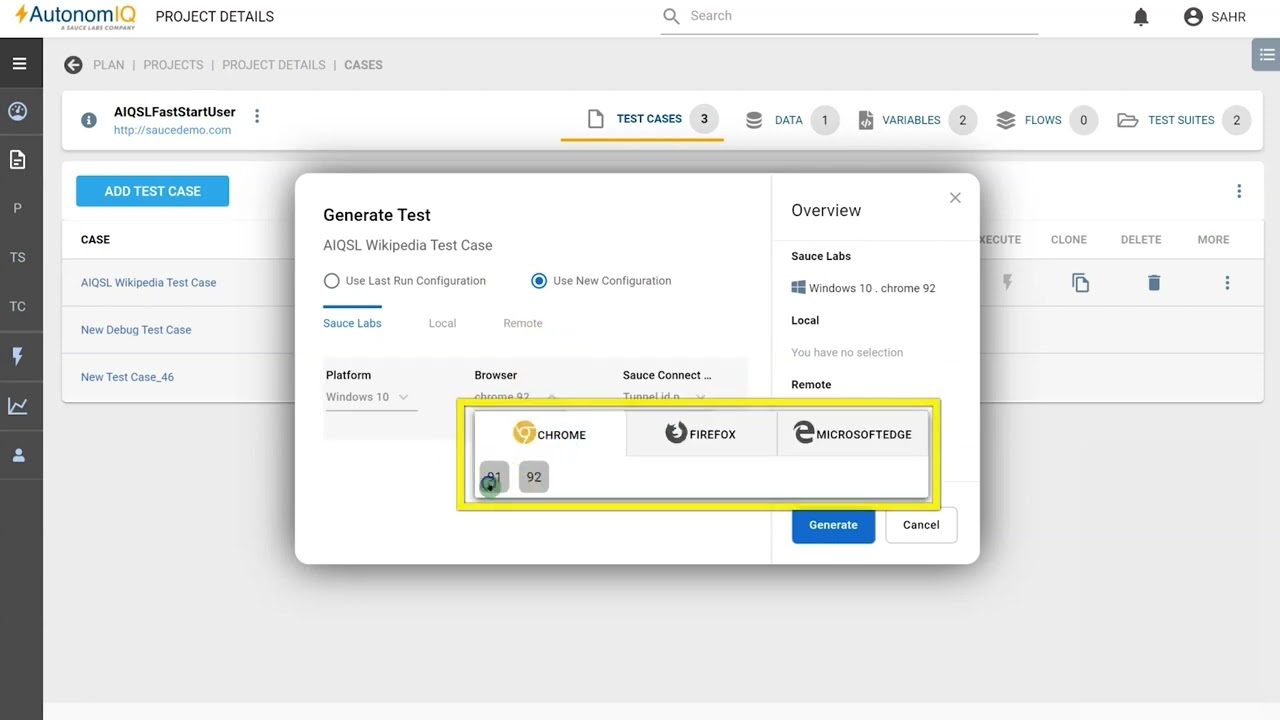This screenshot has width=1280, height=720.
Task: Select Use Last Run Configuration radio
Action: tap(332, 281)
